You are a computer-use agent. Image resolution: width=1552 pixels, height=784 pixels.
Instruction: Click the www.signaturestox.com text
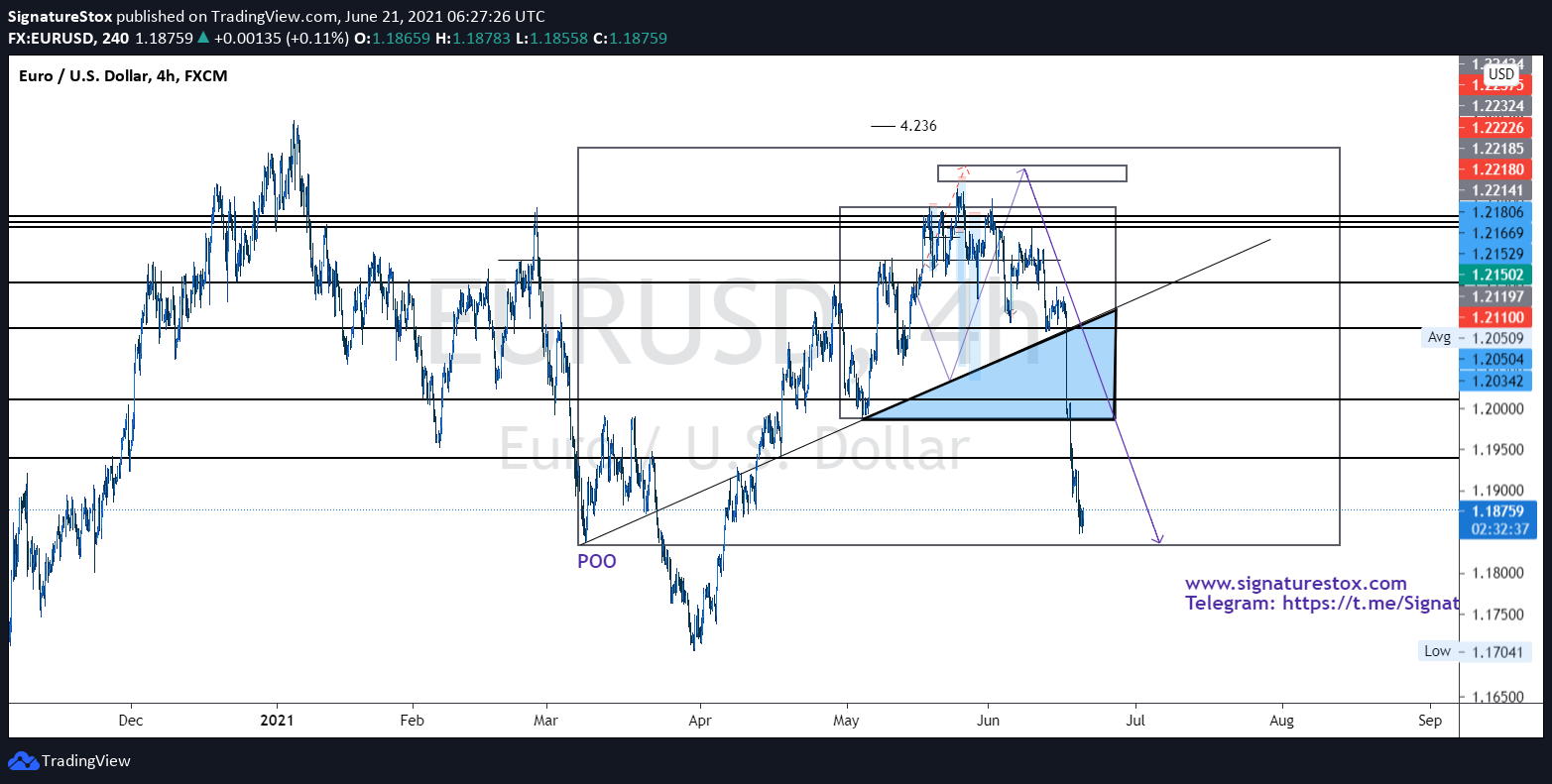[1296, 584]
